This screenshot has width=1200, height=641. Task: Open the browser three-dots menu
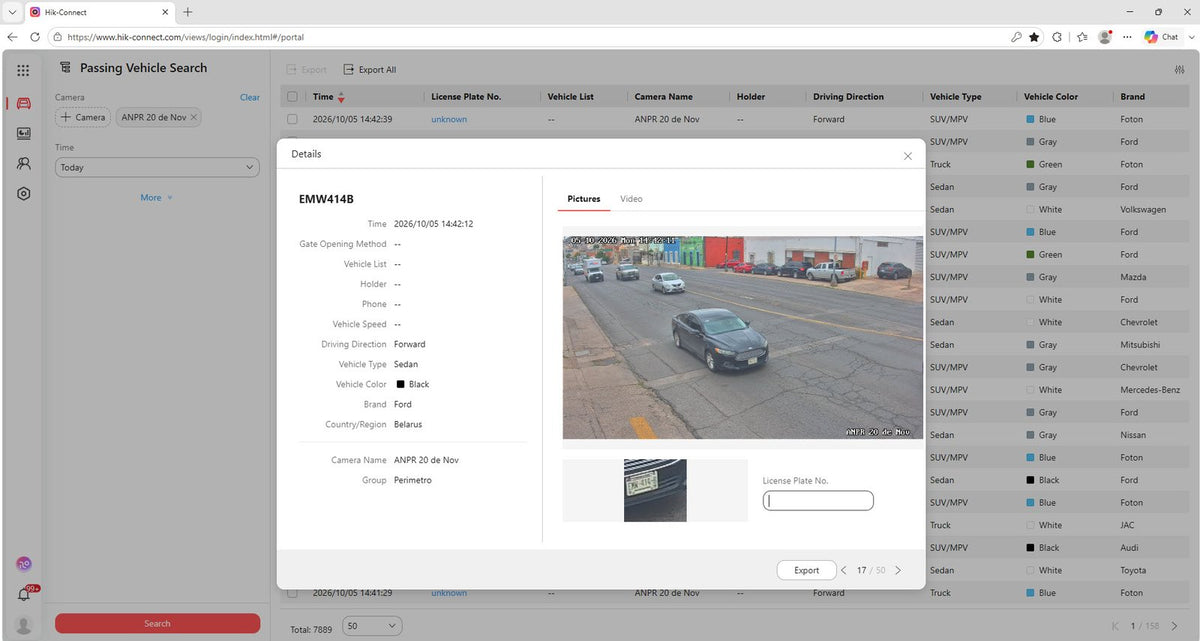pyautogui.click(x=1128, y=37)
